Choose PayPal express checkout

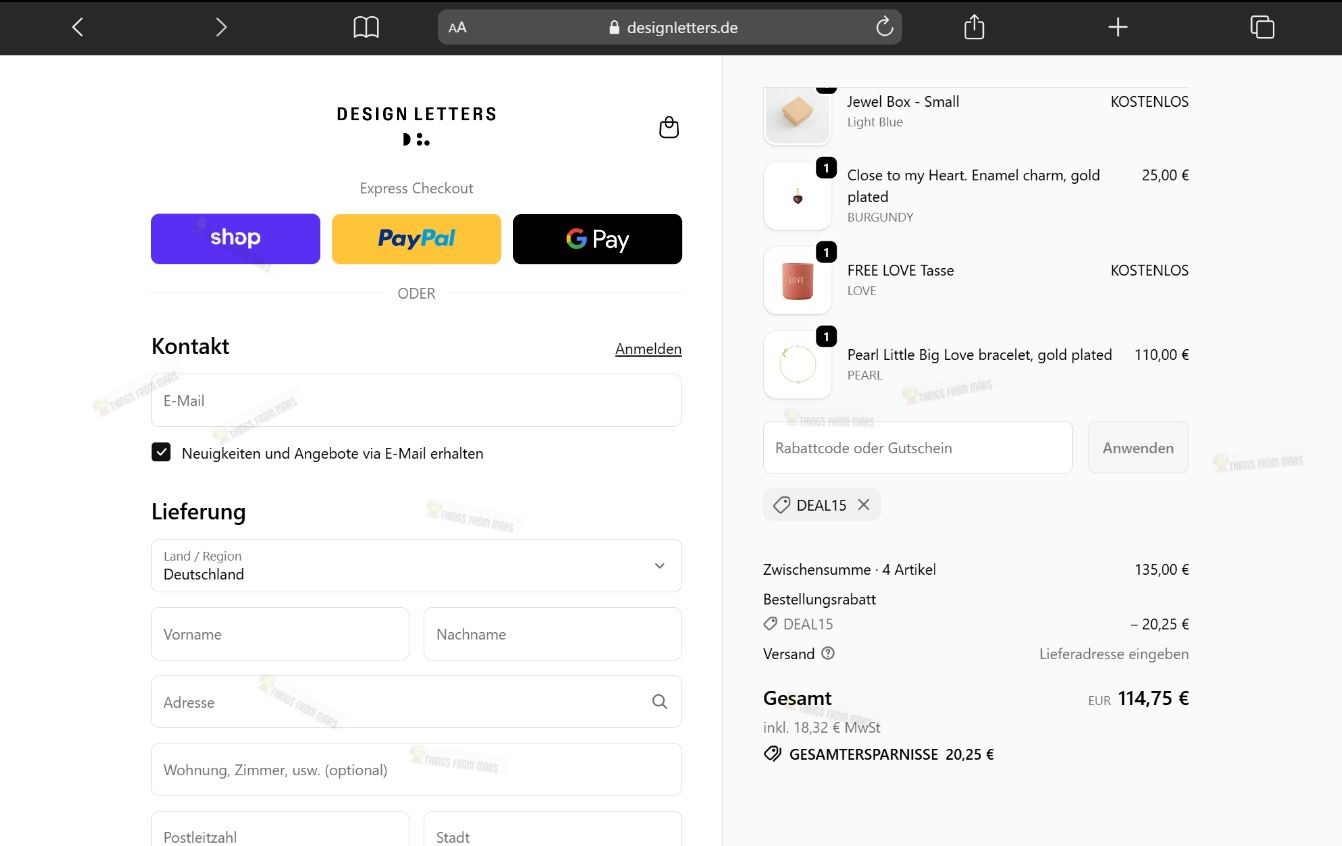(x=416, y=239)
